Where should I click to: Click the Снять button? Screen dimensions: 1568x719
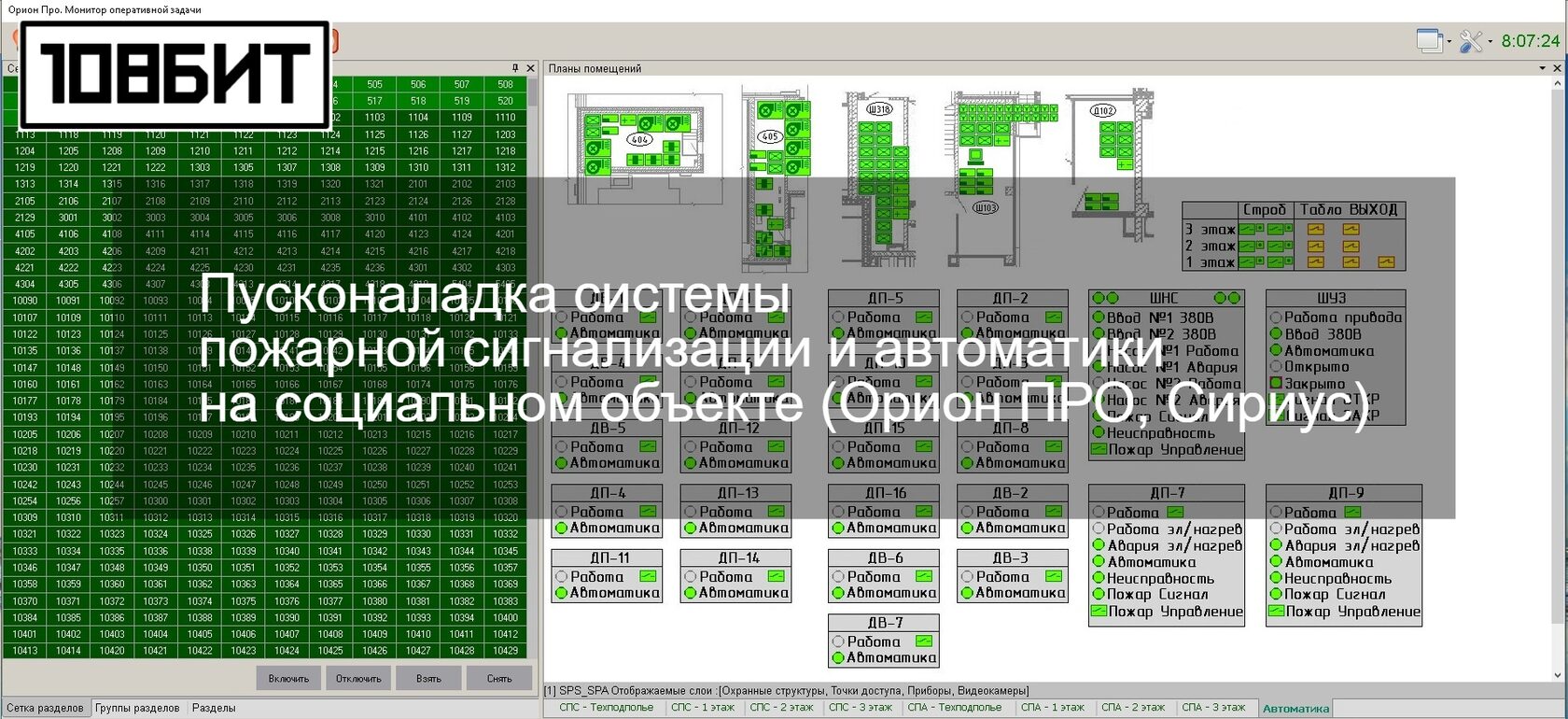click(x=499, y=679)
